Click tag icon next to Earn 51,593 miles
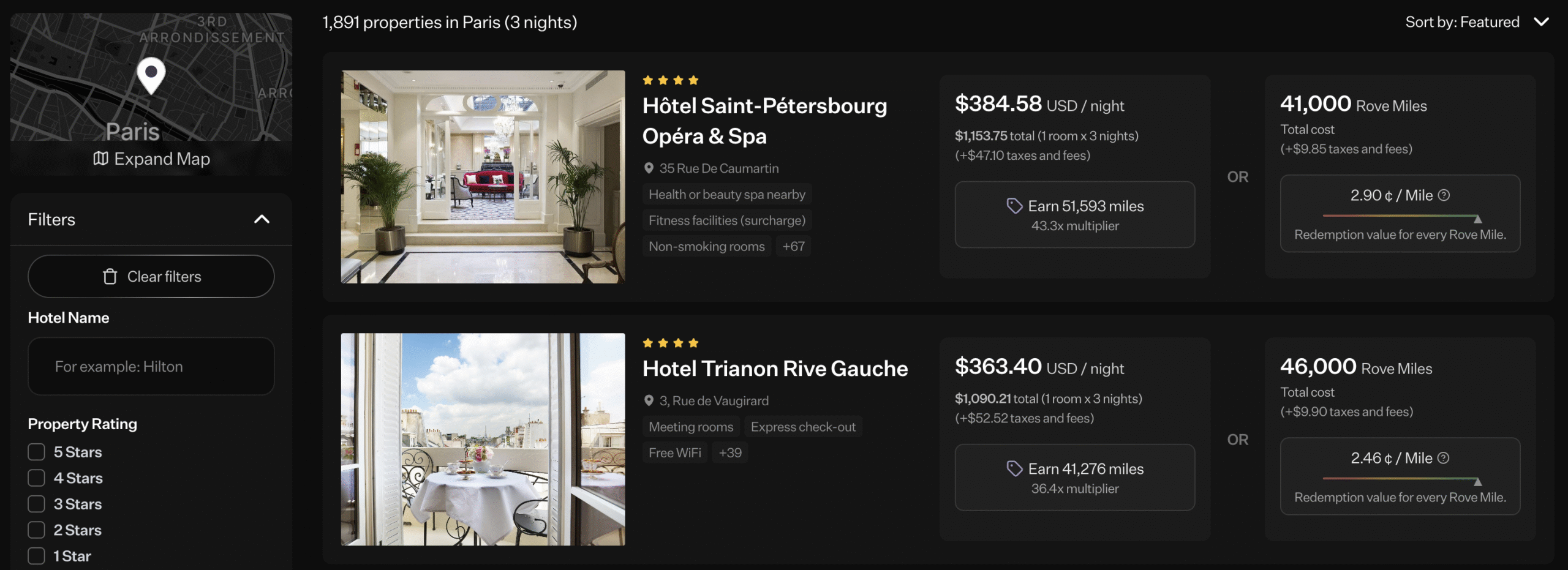 (x=1014, y=206)
